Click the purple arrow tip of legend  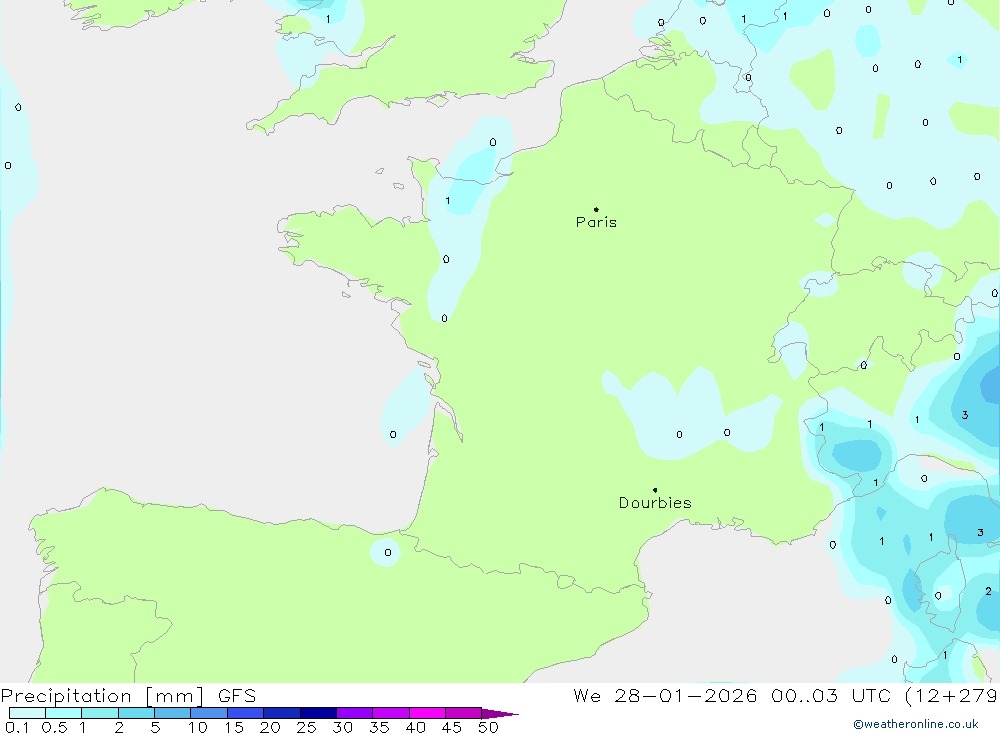click(500, 713)
